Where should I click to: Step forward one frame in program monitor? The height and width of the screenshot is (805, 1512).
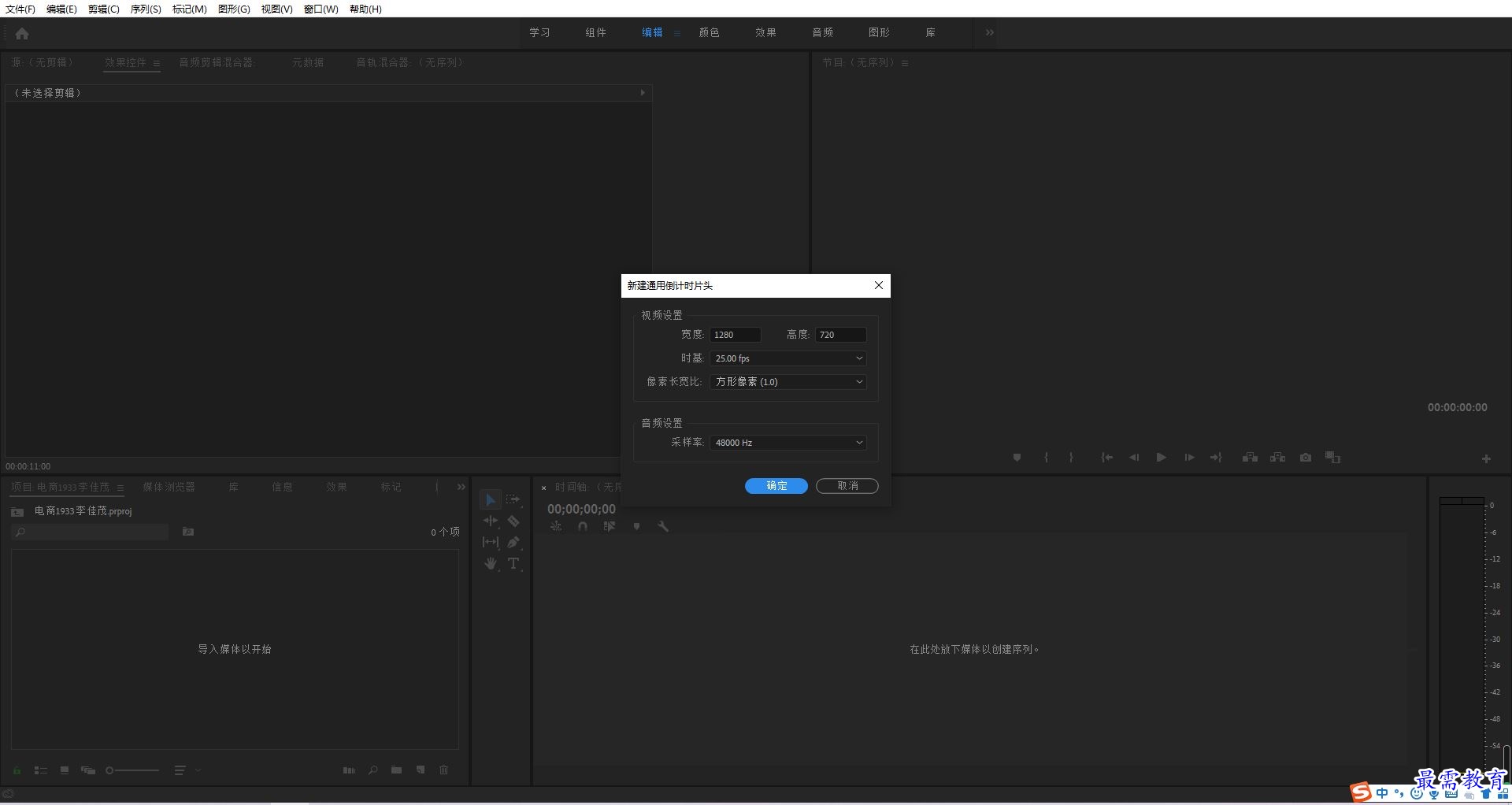tap(1189, 458)
